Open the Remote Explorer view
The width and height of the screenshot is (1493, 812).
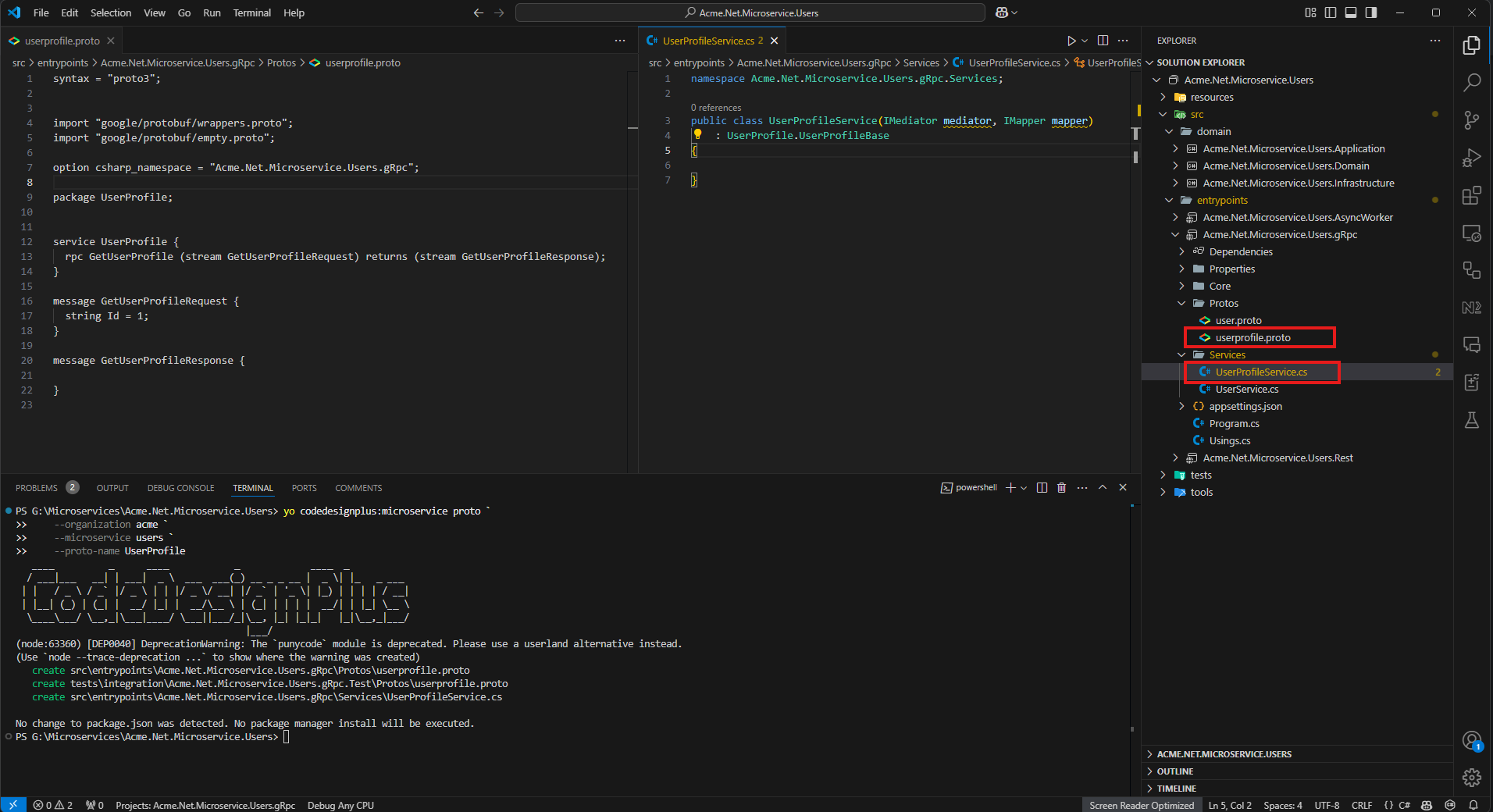[x=1472, y=233]
